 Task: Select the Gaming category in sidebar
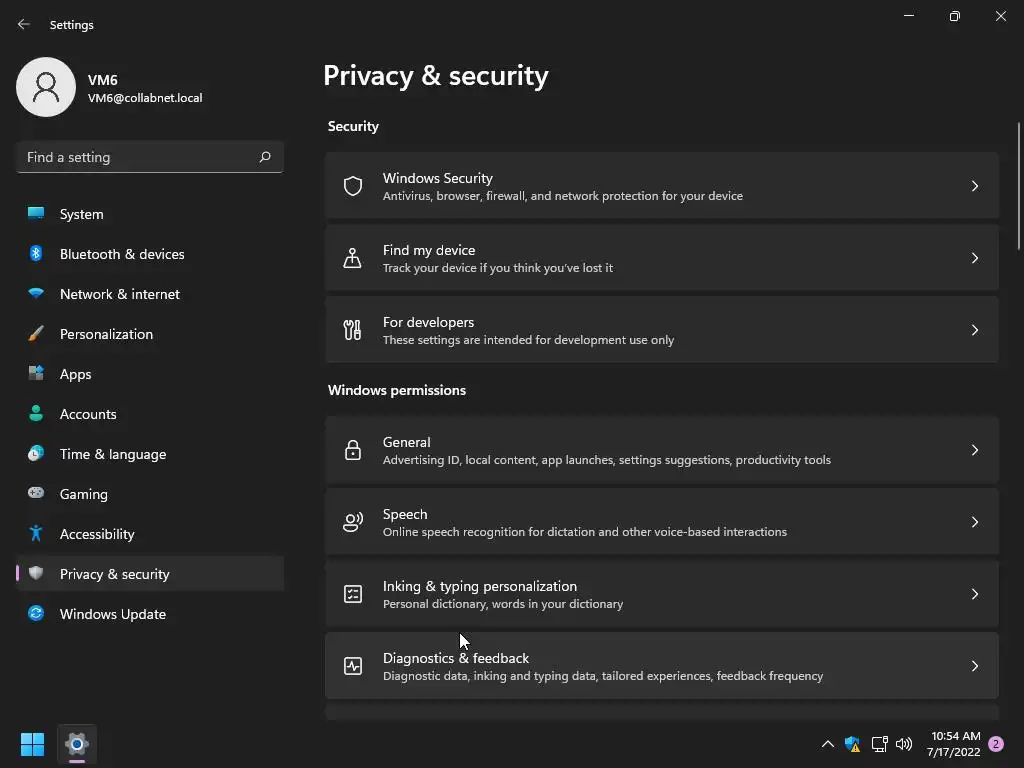point(83,494)
